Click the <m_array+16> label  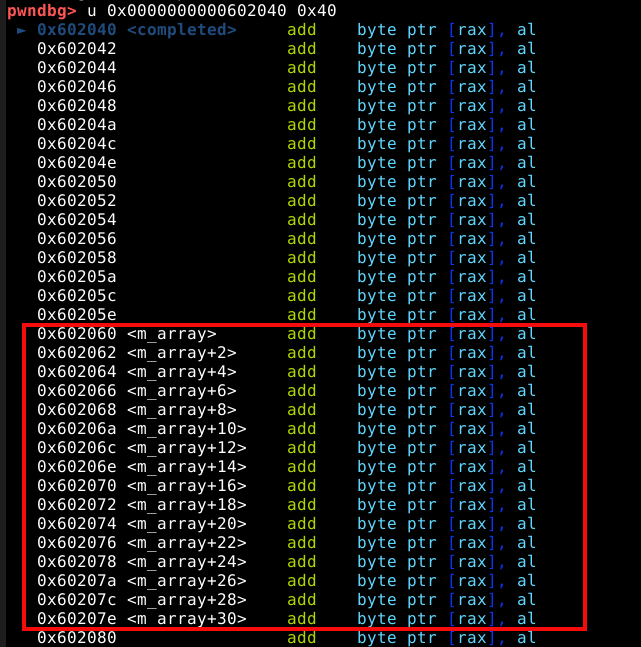pyautogui.click(x=187, y=486)
